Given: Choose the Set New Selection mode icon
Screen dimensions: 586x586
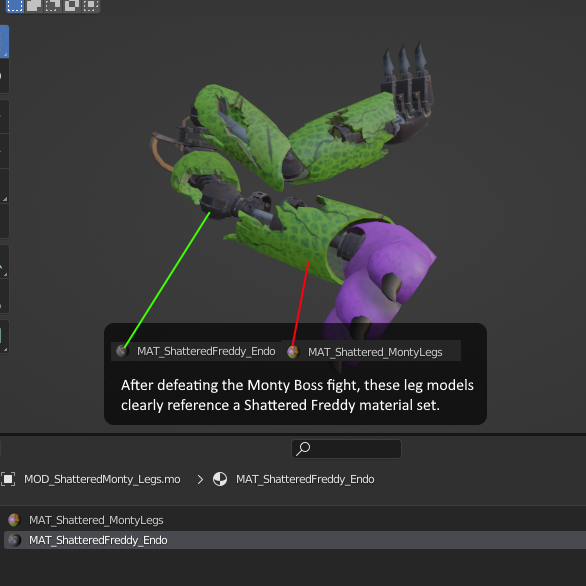Looking at the screenshot, I should pos(15,5).
